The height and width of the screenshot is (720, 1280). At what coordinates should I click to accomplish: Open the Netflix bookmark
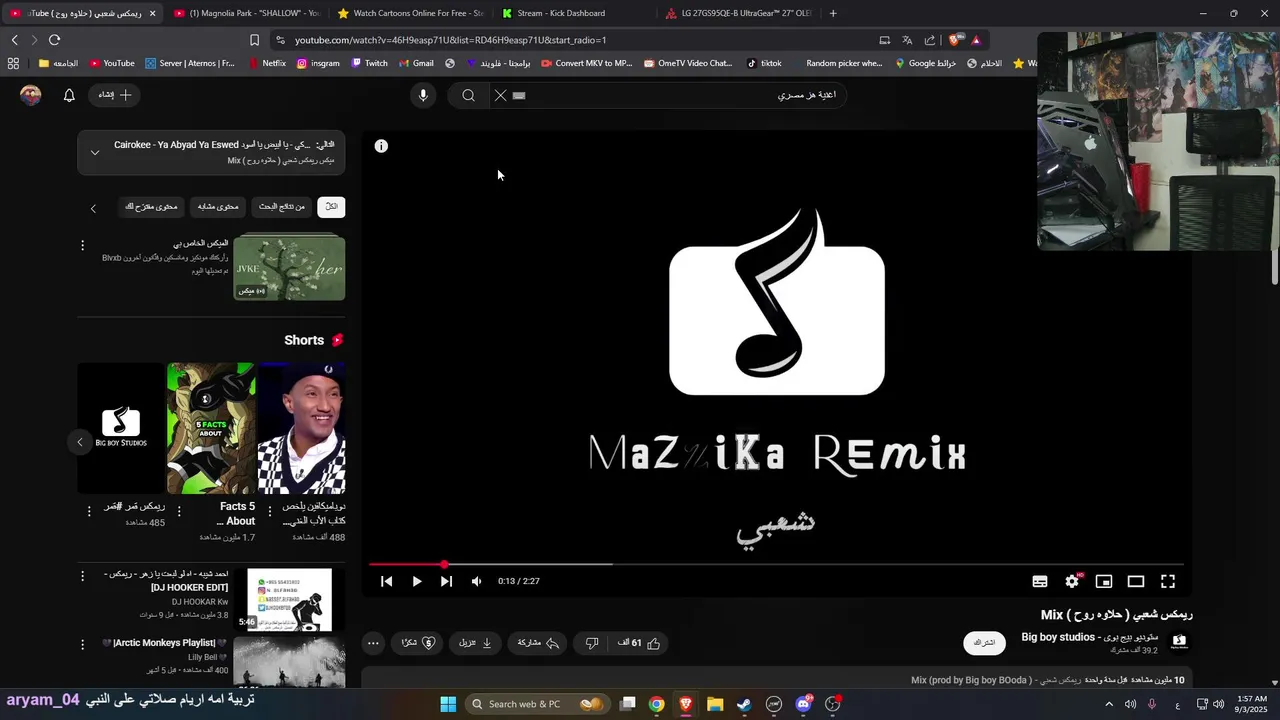point(266,63)
